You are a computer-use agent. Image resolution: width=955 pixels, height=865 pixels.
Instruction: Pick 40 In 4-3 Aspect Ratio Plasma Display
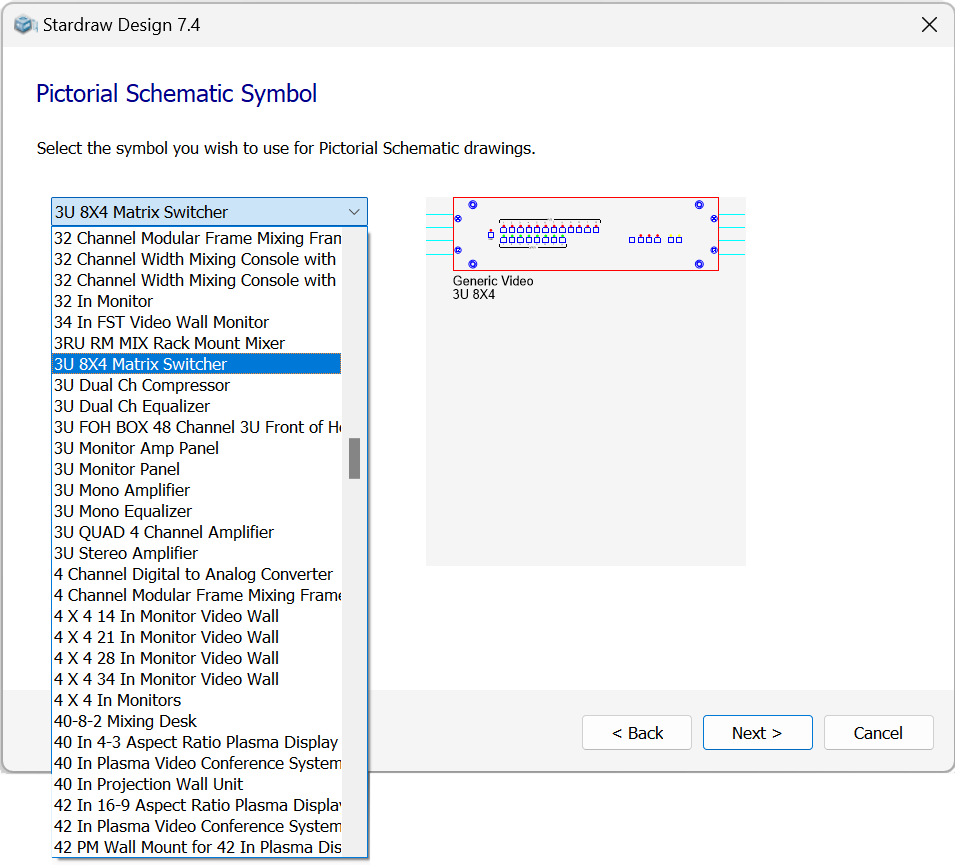point(197,743)
